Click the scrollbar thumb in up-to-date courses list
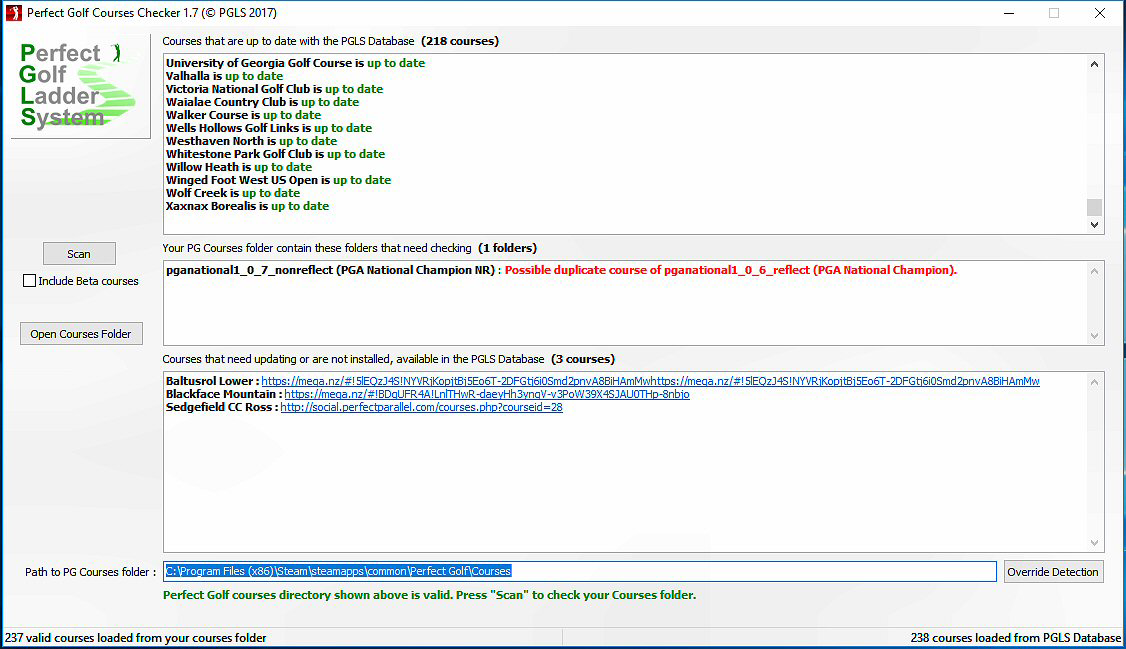 point(1094,207)
